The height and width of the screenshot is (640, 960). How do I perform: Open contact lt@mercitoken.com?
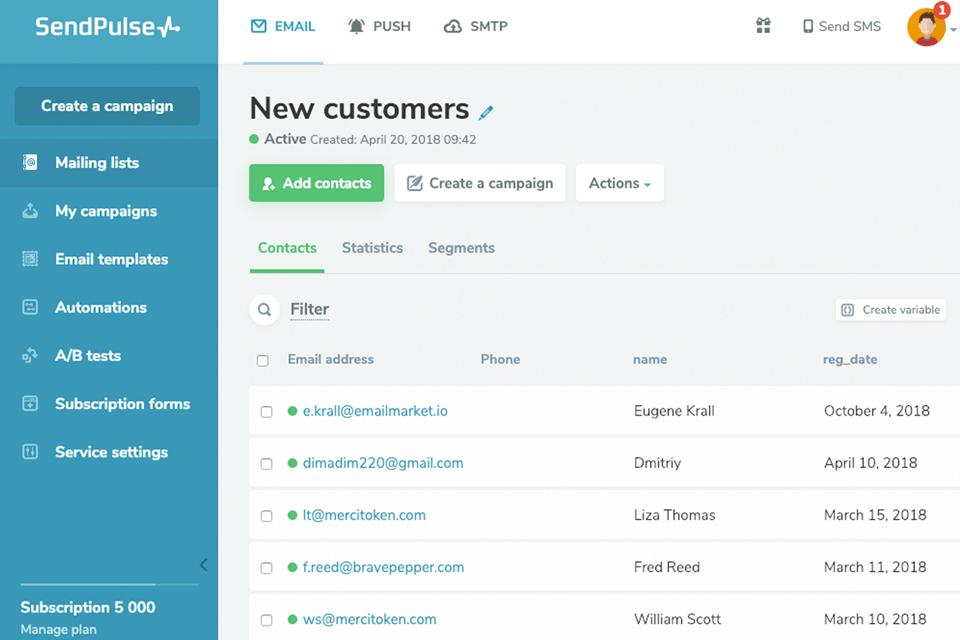tap(364, 515)
